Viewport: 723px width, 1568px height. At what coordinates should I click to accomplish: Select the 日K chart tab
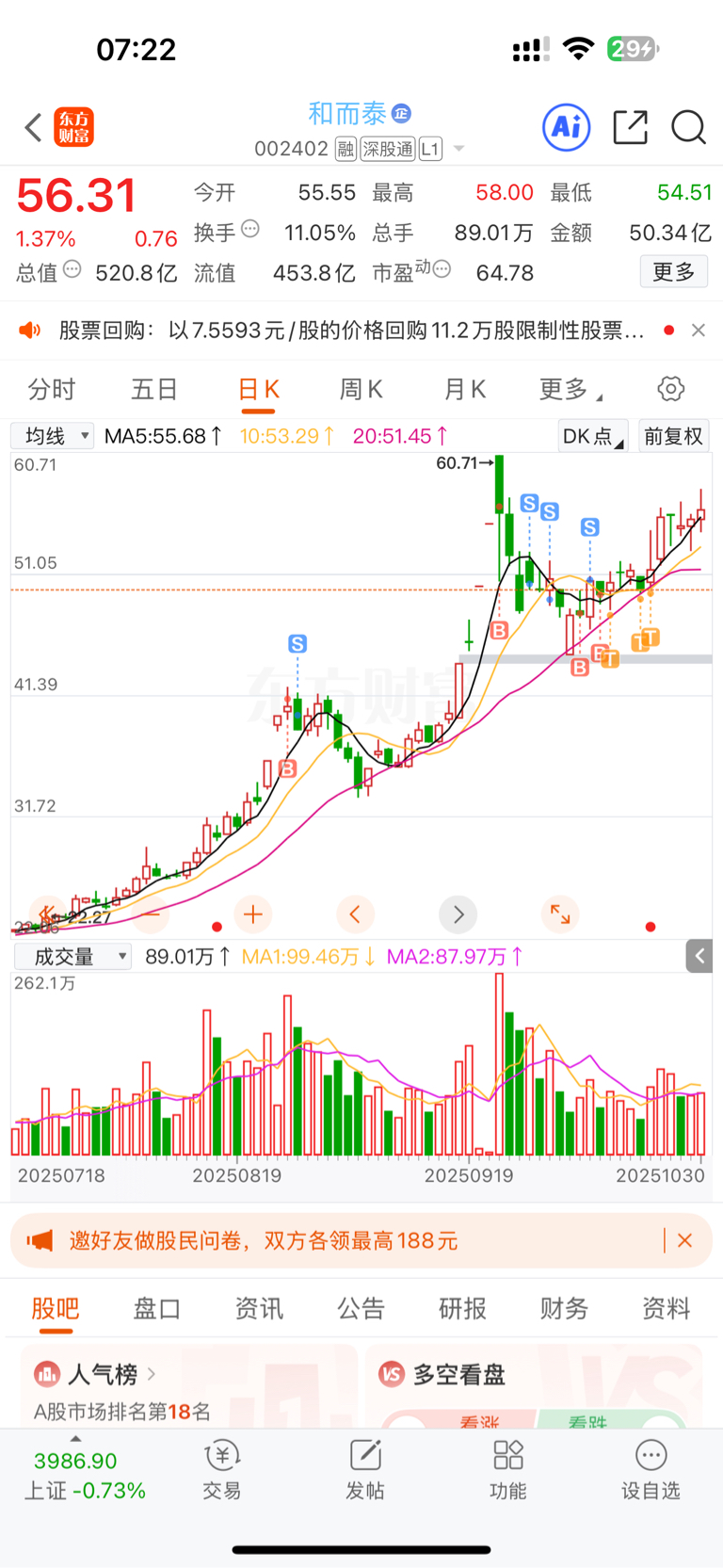click(x=259, y=389)
